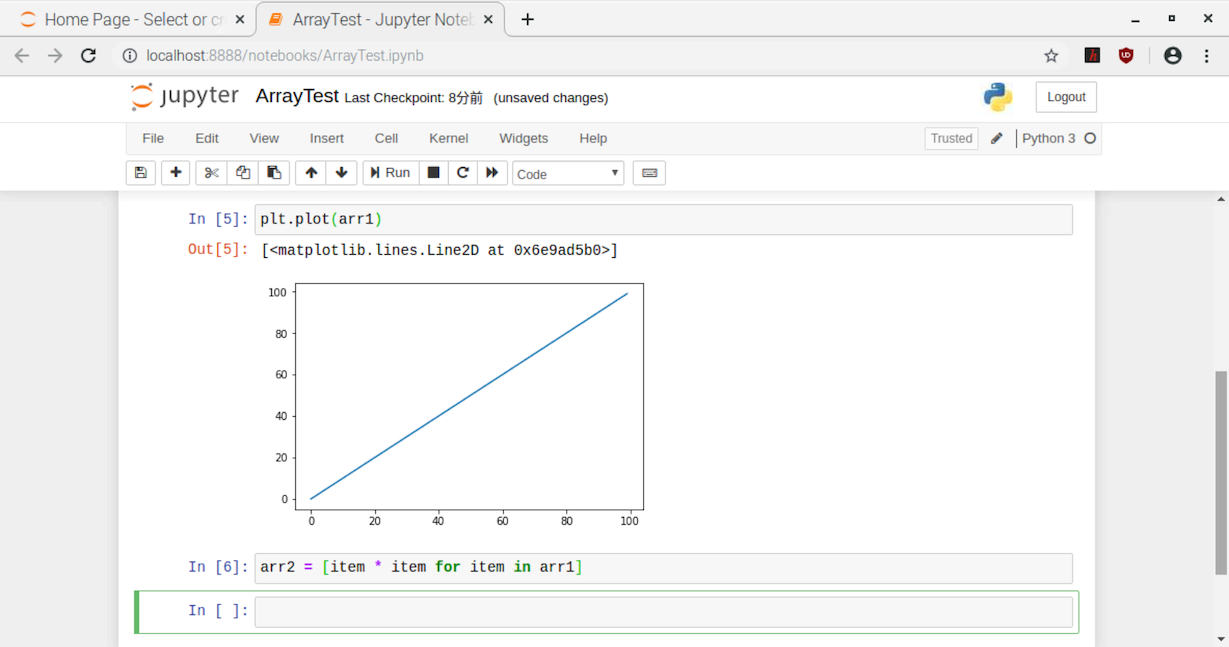This screenshot has height=647, width=1229.
Task: Open the Cell menu
Action: tap(386, 139)
